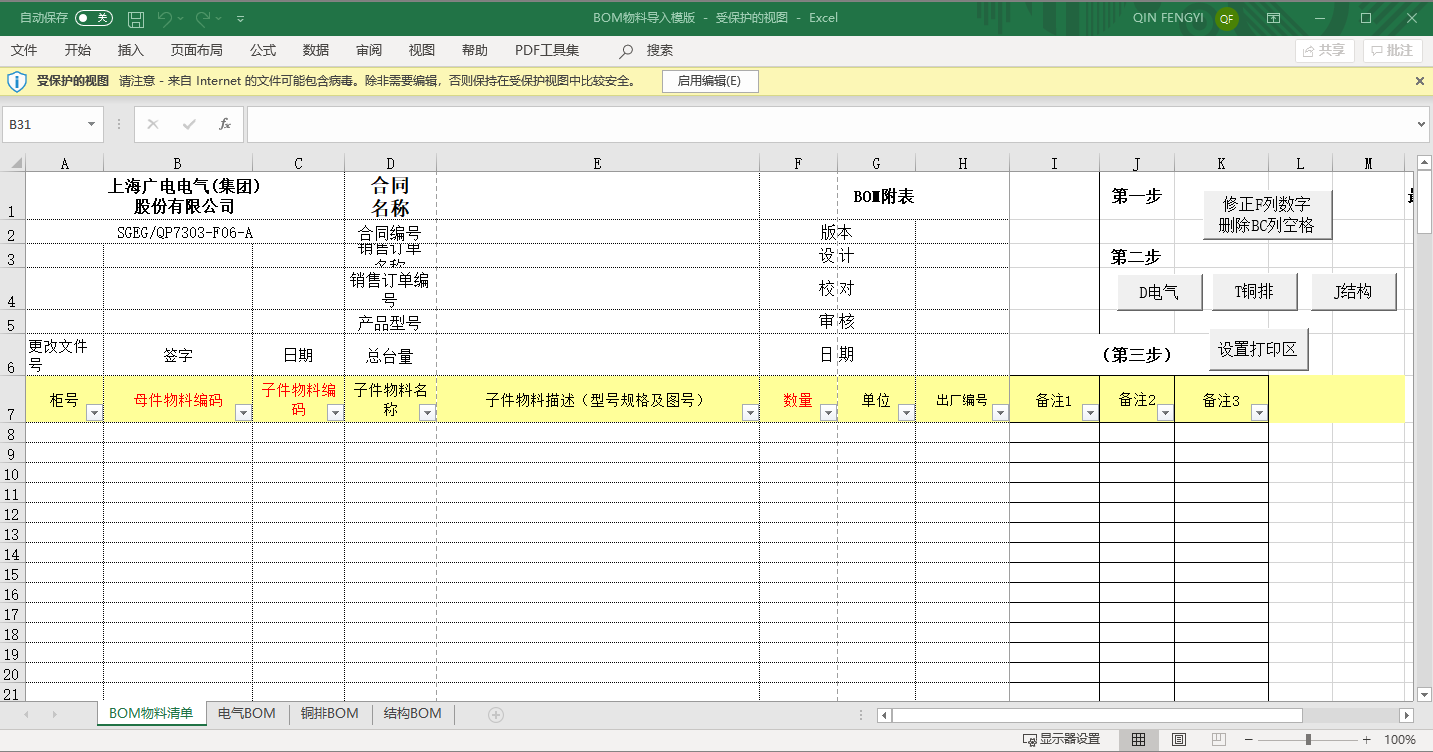Screen dimensions: 1433x752
Task: Open the filter dropdown on 柜号 column
Action: point(93,412)
